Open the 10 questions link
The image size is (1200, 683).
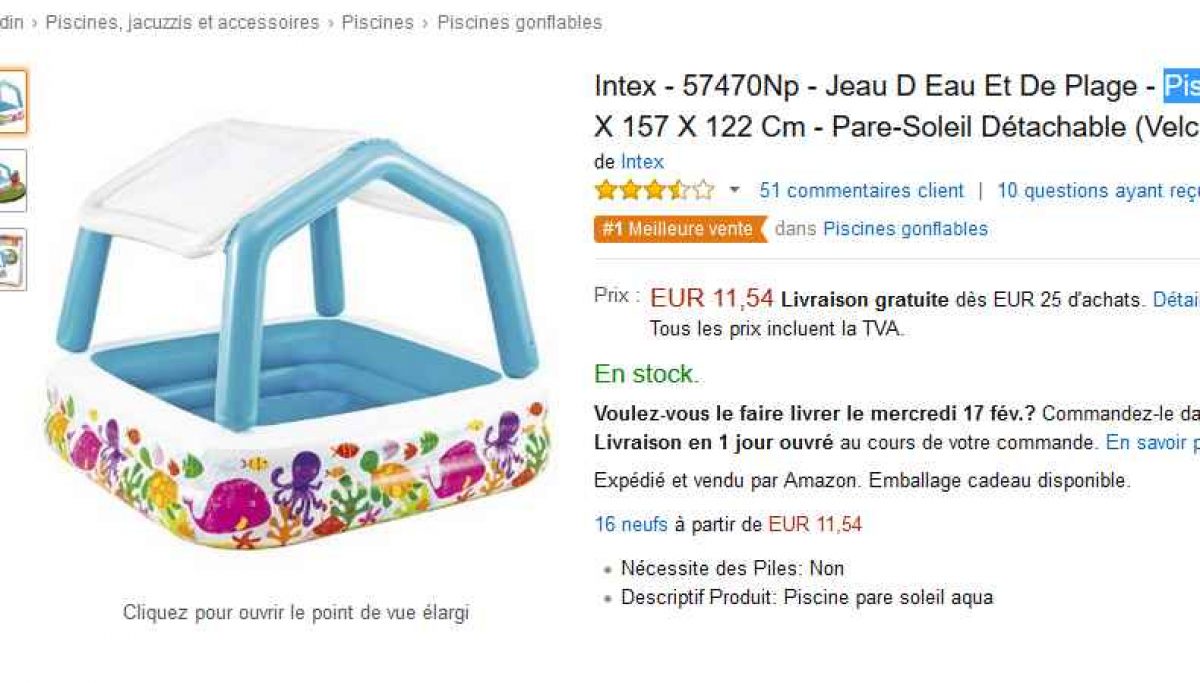coord(1098,190)
